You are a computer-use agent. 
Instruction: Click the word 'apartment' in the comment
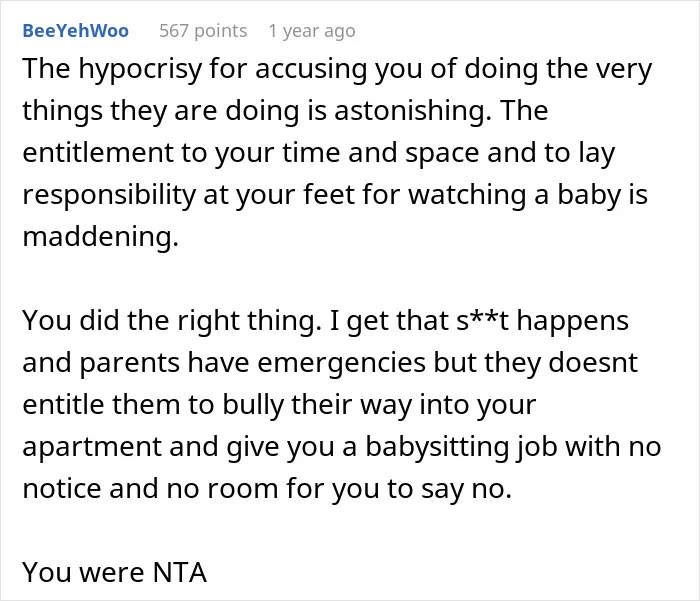click(92, 447)
